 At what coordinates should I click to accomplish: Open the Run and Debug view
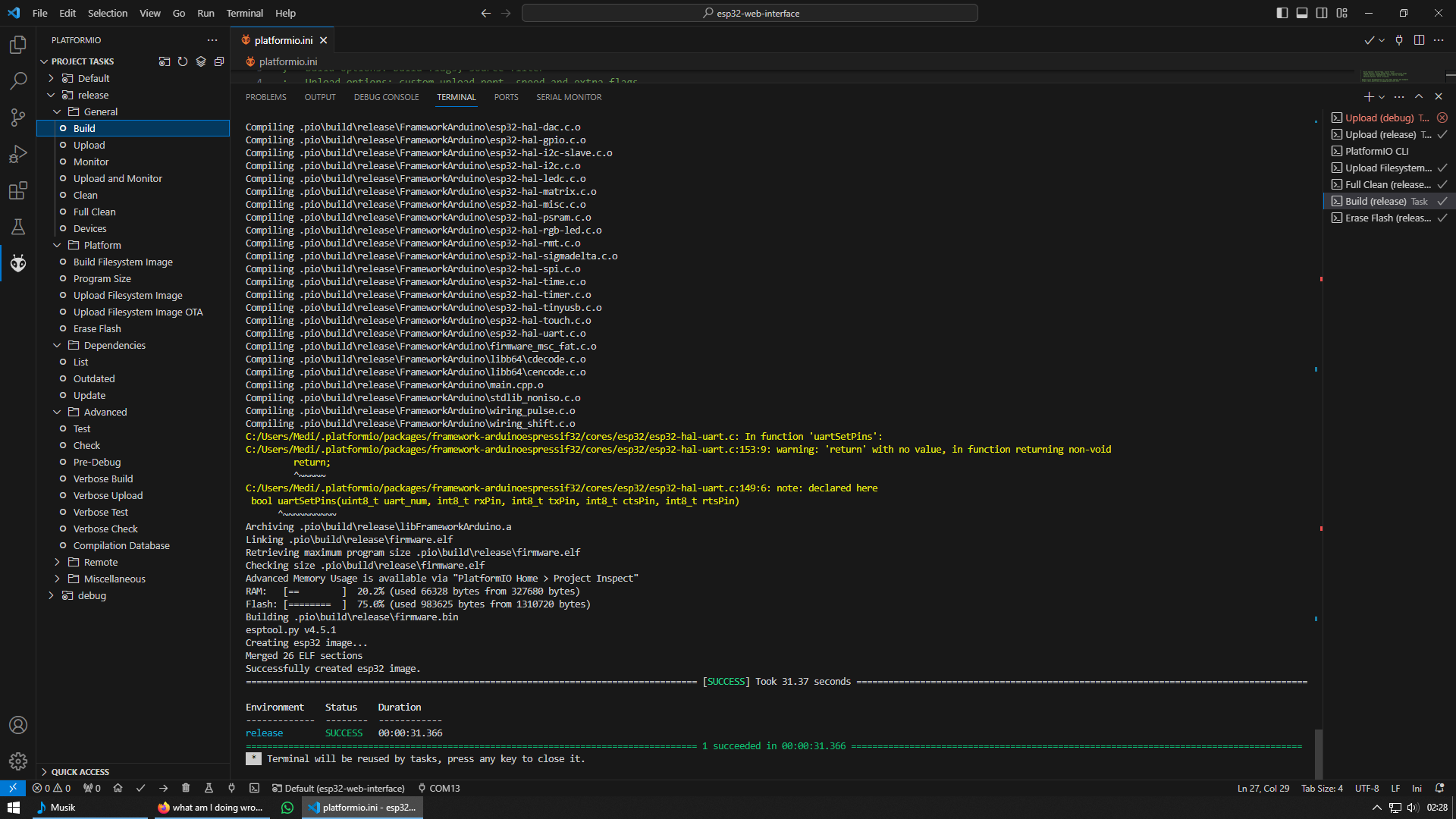(x=18, y=154)
